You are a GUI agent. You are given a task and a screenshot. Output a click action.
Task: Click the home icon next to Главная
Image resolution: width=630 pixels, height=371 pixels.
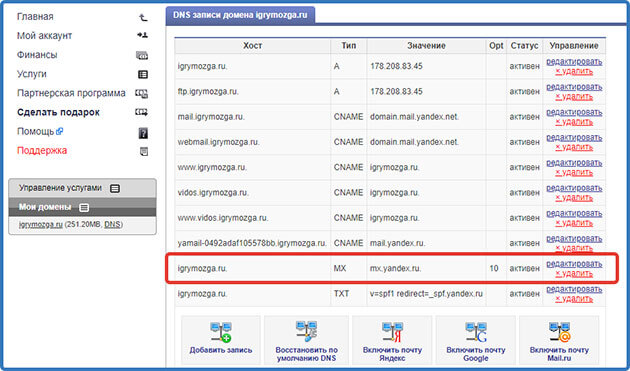(143, 17)
